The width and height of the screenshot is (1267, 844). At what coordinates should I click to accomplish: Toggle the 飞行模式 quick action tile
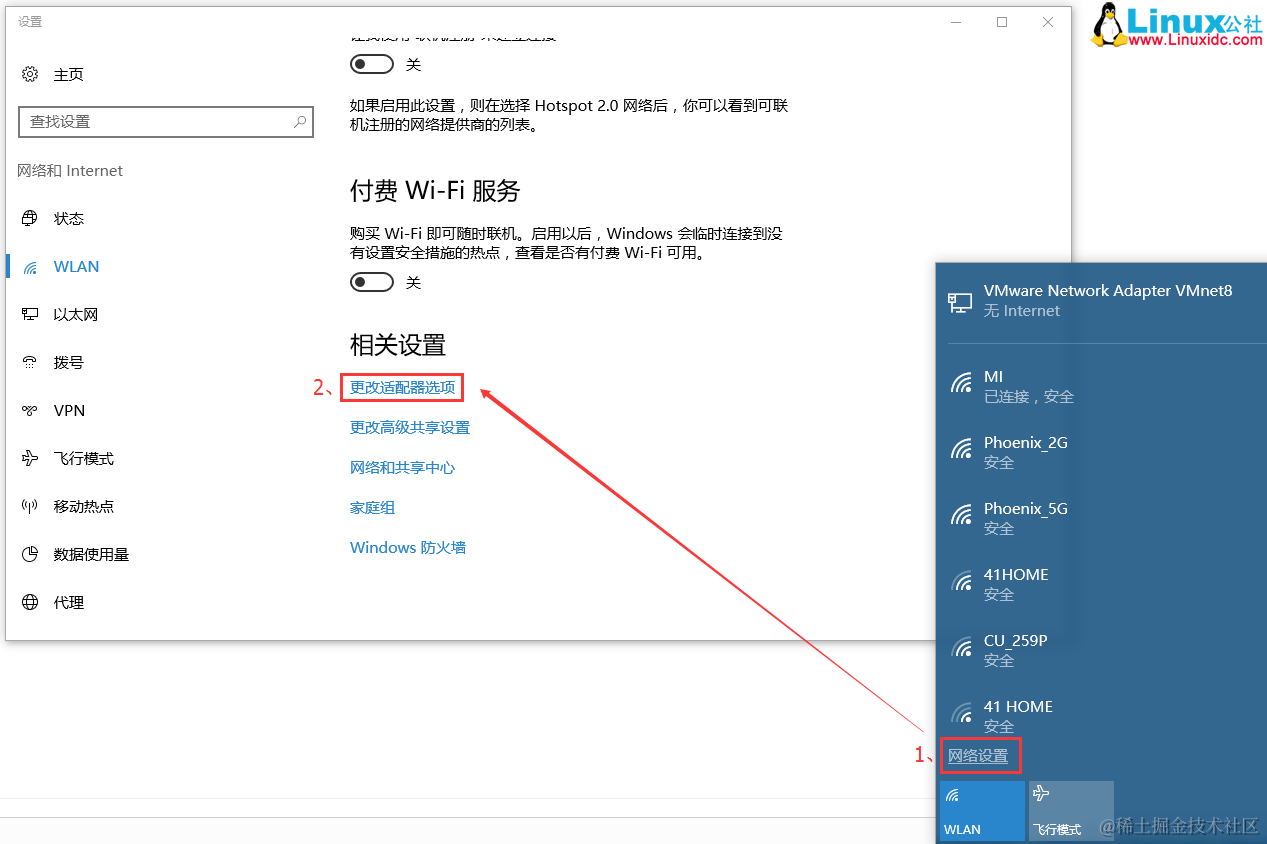pyautogui.click(x=1069, y=810)
